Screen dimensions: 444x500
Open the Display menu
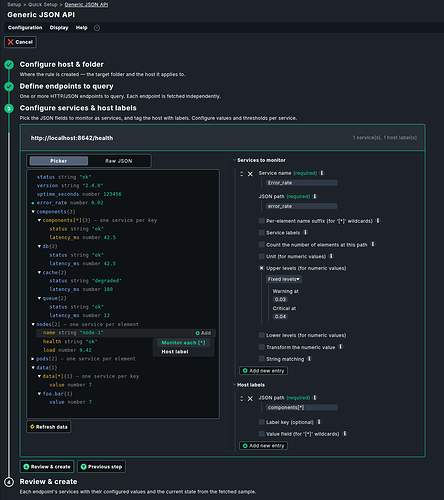coord(59,28)
